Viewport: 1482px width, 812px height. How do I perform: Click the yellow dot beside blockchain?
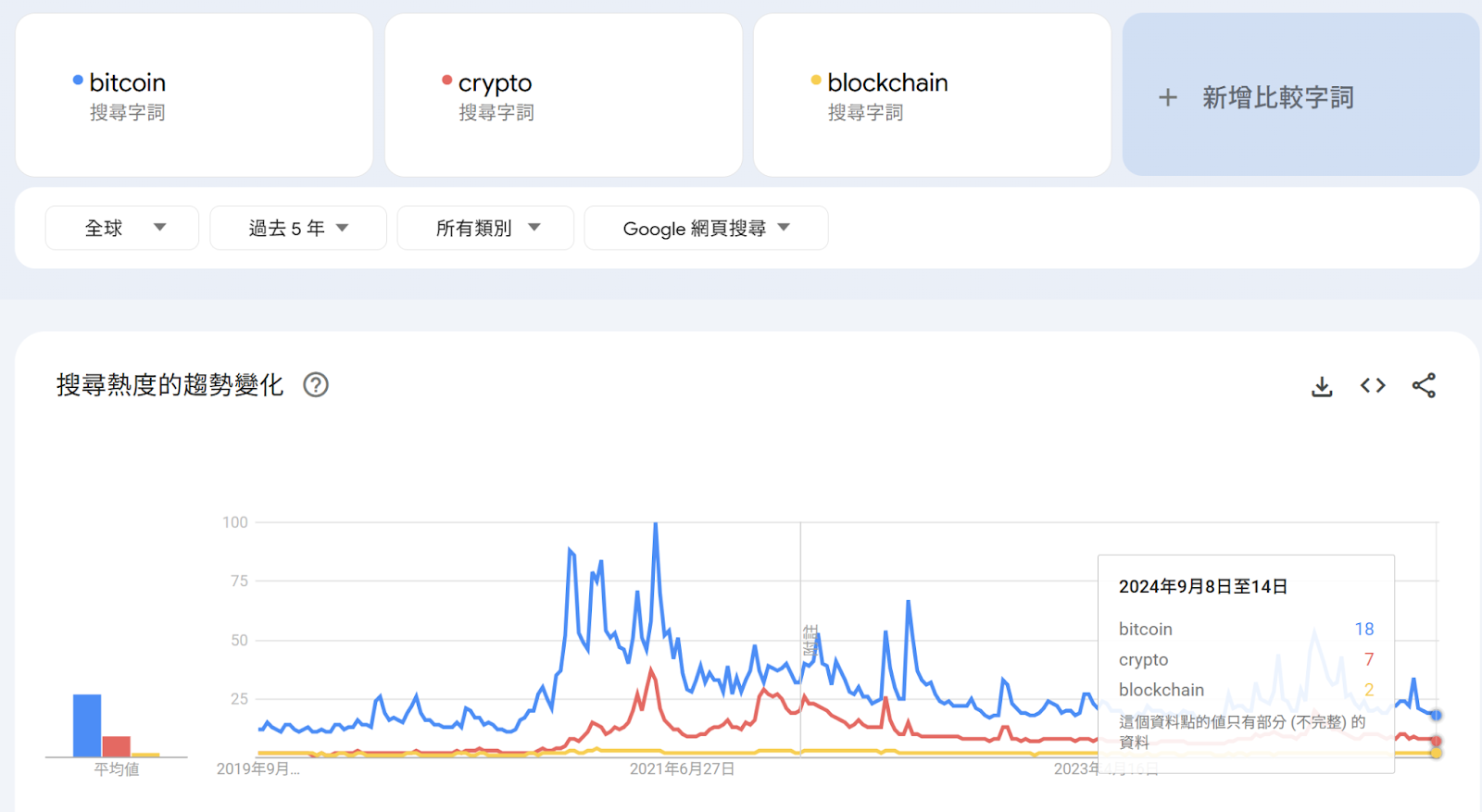pos(815,81)
